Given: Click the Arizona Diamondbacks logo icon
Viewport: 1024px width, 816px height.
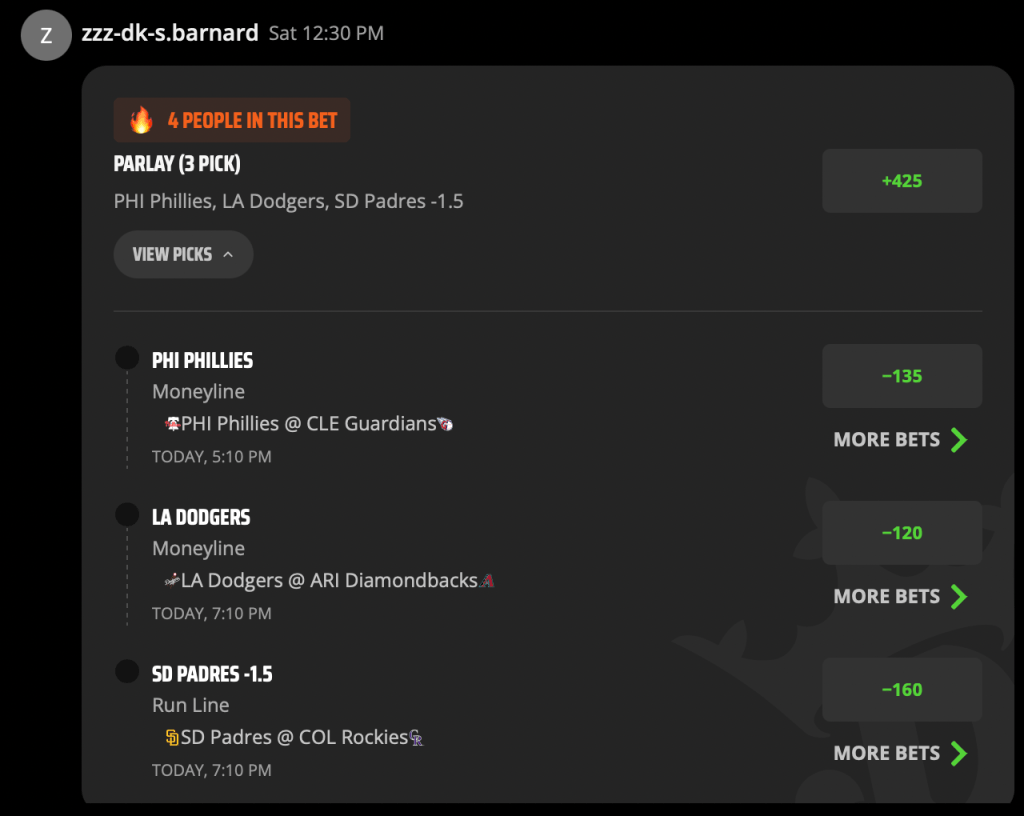Looking at the screenshot, I should [487, 580].
